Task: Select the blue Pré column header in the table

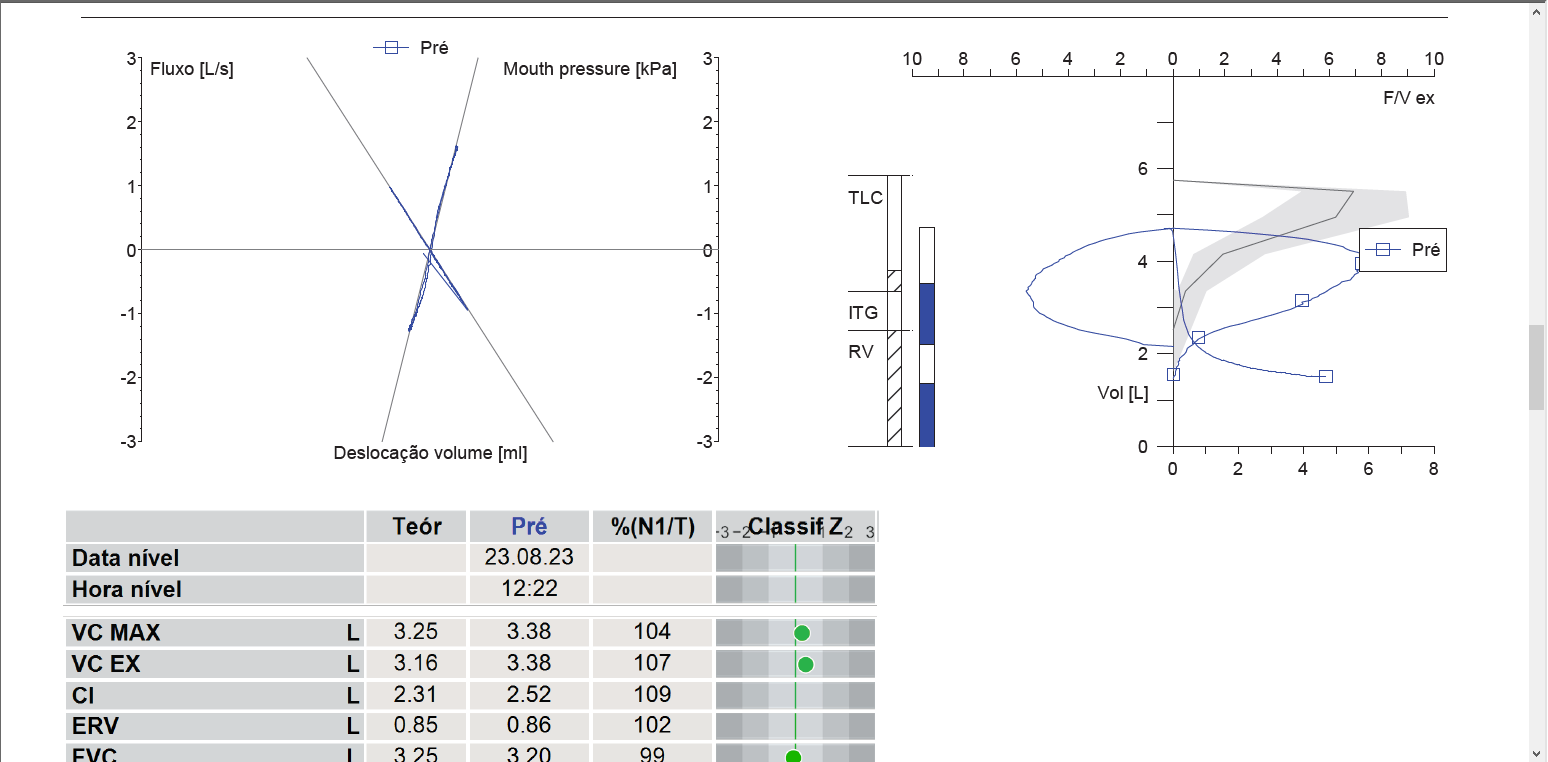Action: (x=529, y=526)
